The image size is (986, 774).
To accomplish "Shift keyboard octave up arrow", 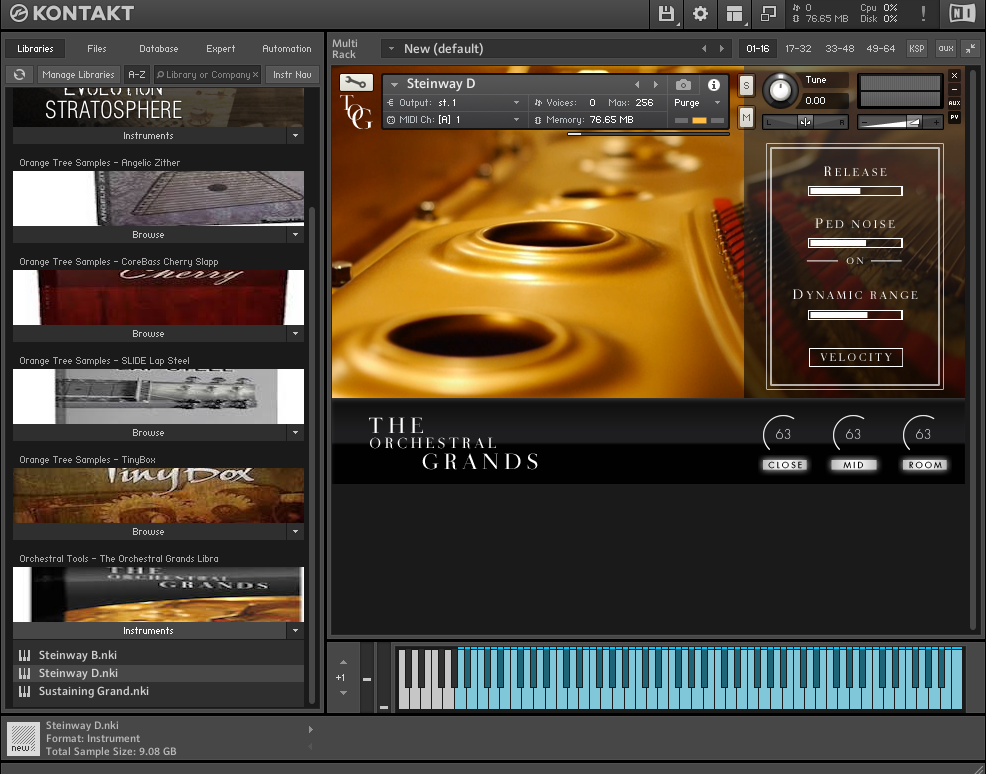I will click(x=343, y=662).
